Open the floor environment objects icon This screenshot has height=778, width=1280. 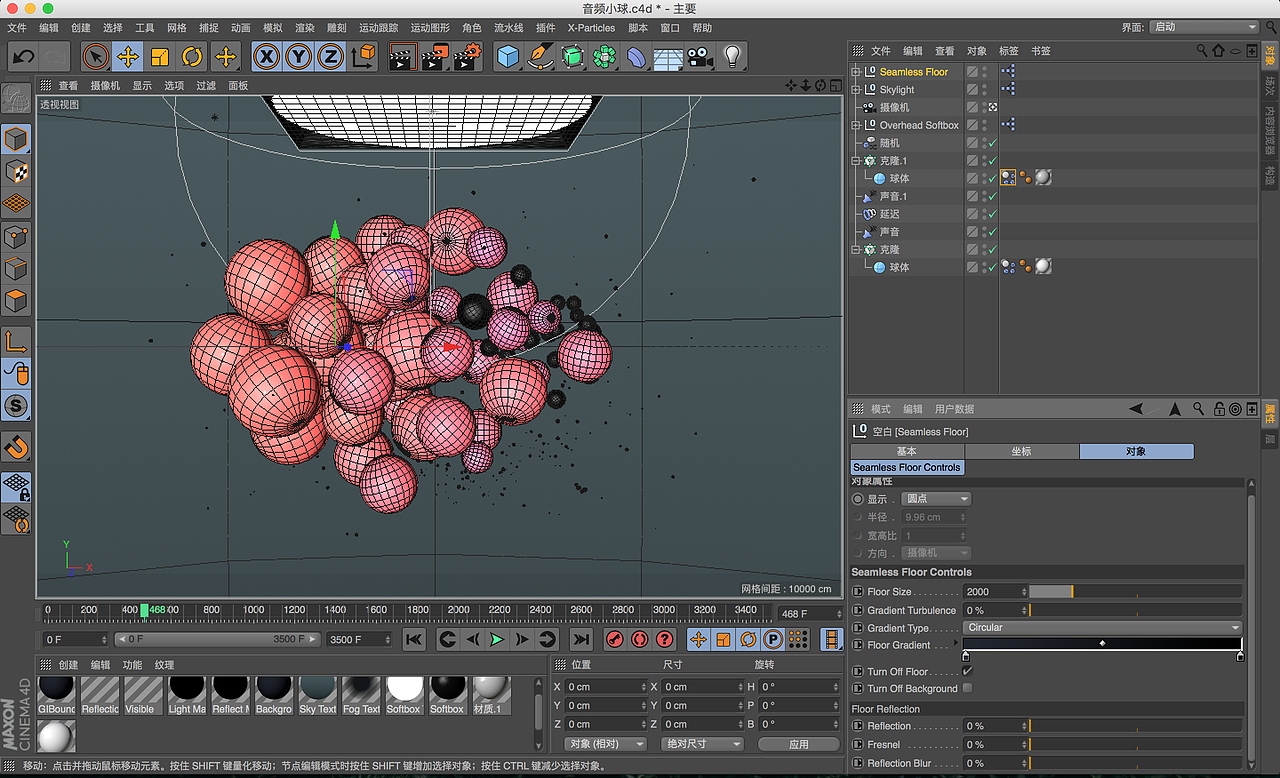pyautogui.click(x=668, y=57)
